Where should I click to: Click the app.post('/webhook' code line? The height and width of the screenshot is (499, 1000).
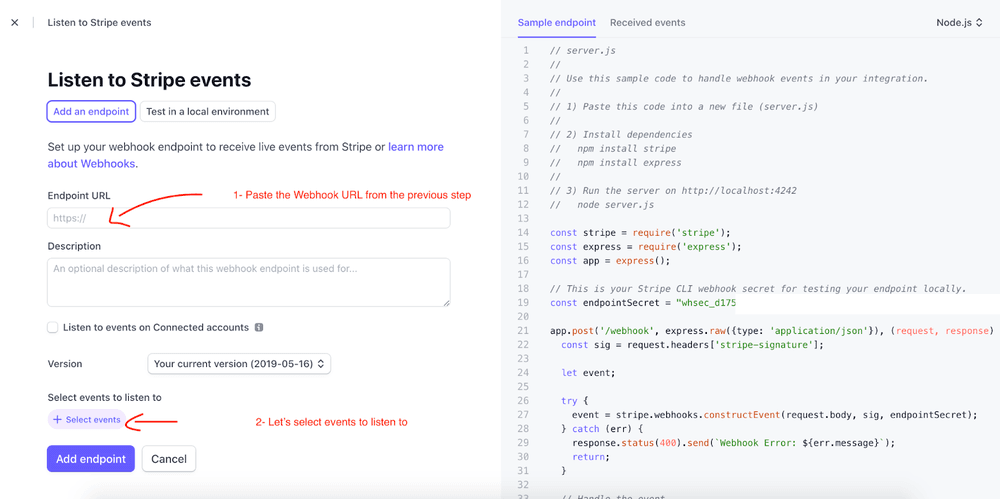772,331
